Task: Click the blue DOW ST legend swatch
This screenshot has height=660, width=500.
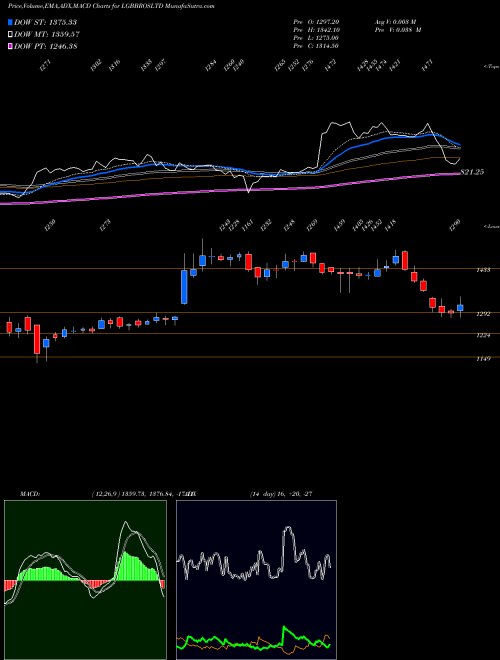Action: (10, 22)
